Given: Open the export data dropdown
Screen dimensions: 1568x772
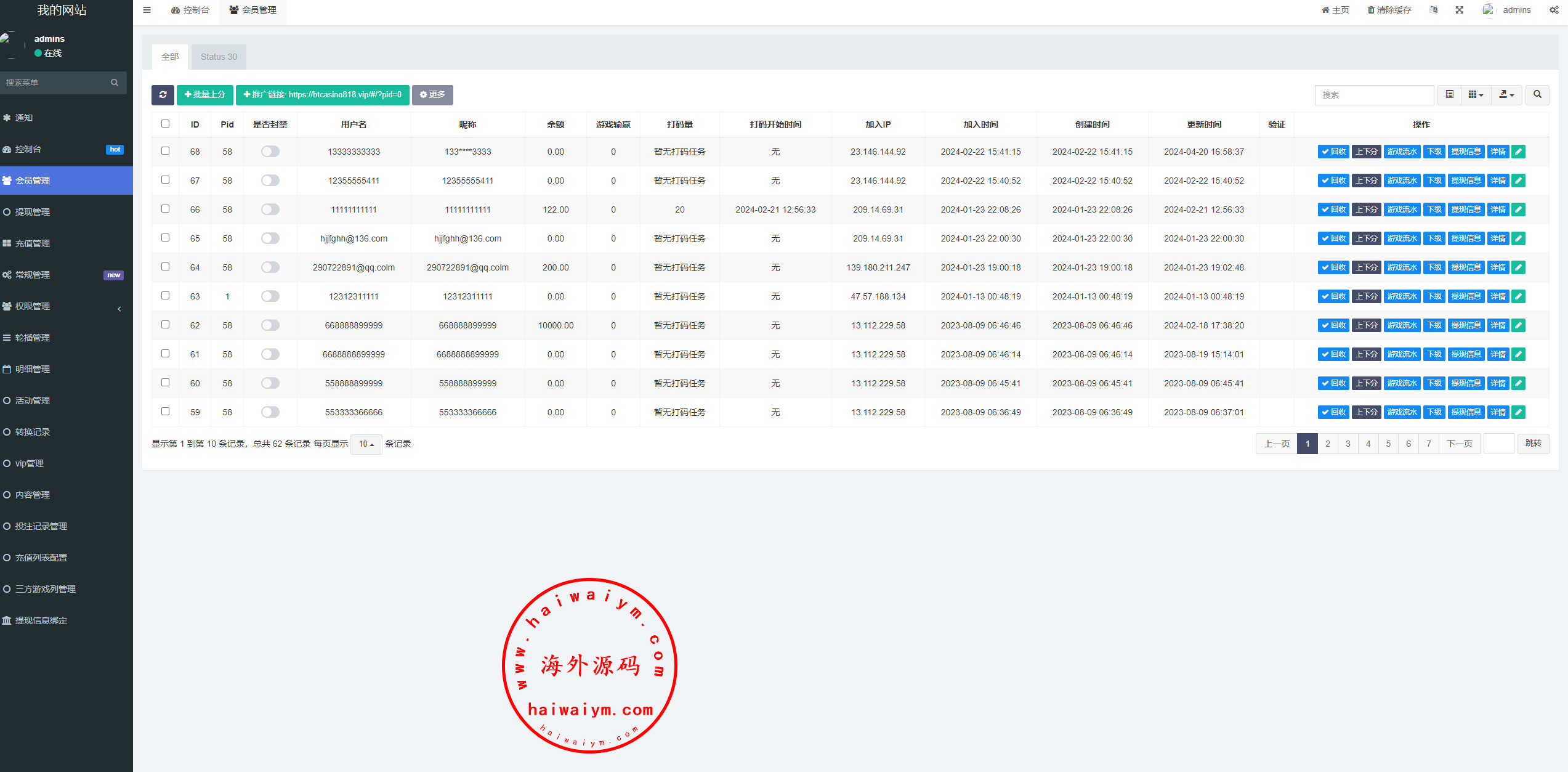Looking at the screenshot, I should click(x=1506, y=95).
